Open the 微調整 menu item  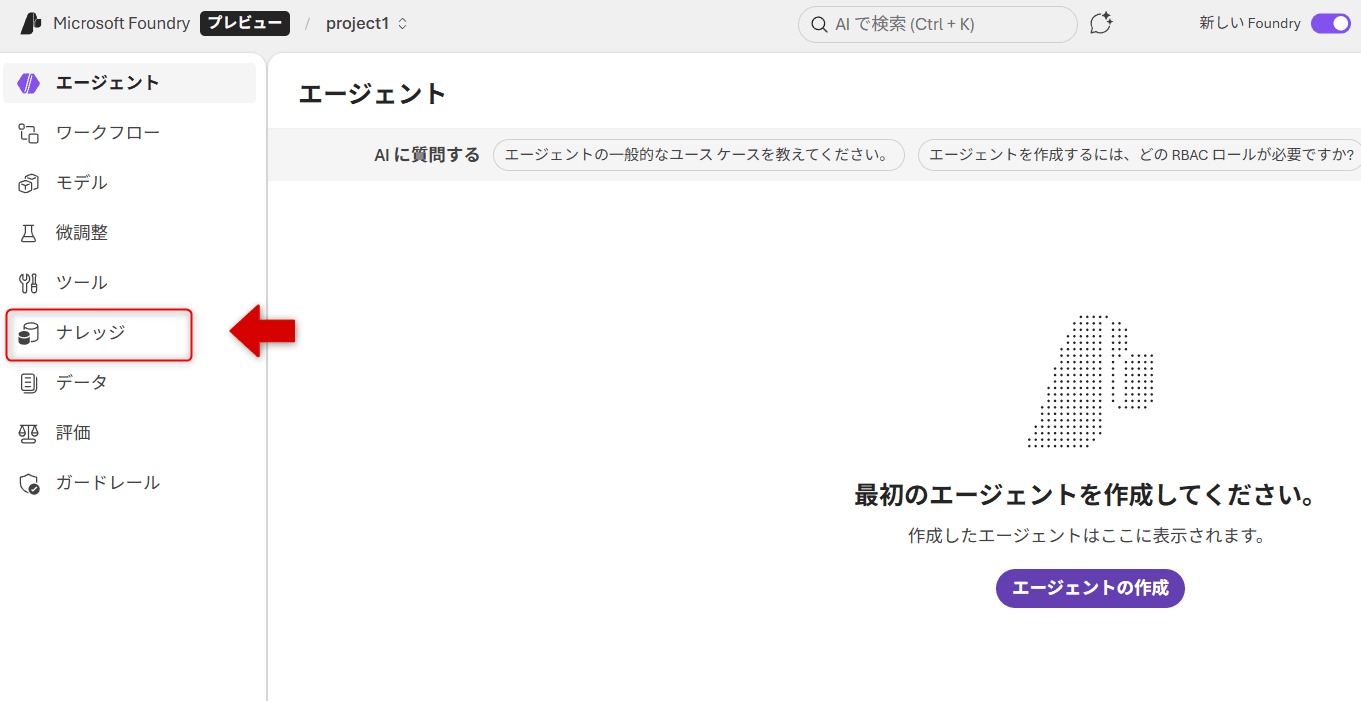[130, 233]
